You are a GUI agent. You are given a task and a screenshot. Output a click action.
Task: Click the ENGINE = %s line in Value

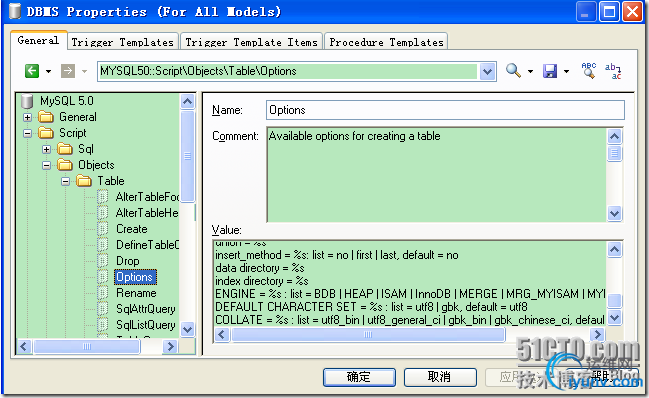tap(410, 294)
